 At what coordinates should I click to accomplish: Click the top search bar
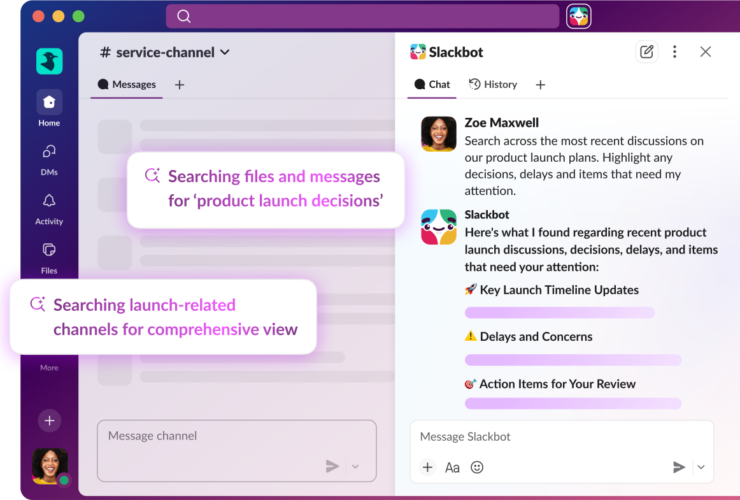click(x=362, y=16)
